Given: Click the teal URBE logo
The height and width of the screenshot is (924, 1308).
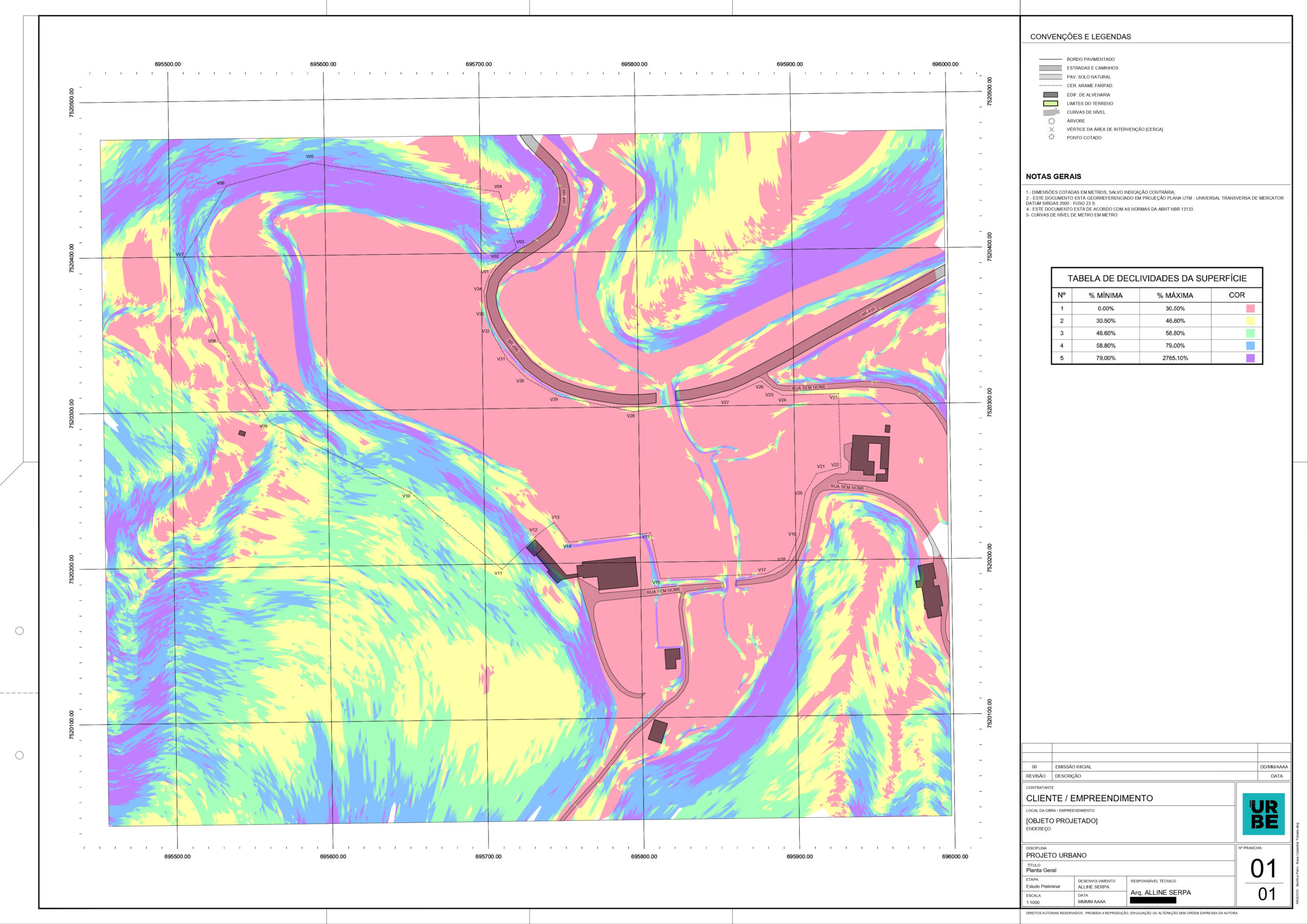Looking at the screenshot, I should pyautogui.click(x=1263, y=814).
